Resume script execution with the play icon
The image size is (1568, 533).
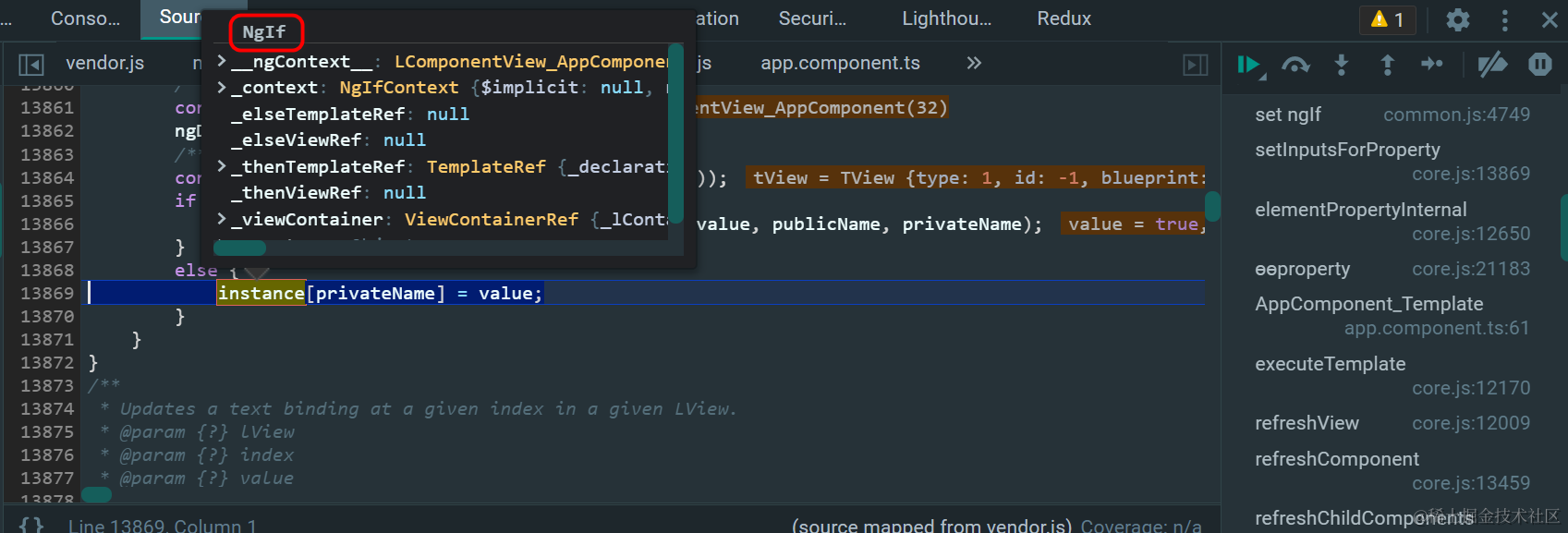pyautogui.click(x=1249, y=65)
